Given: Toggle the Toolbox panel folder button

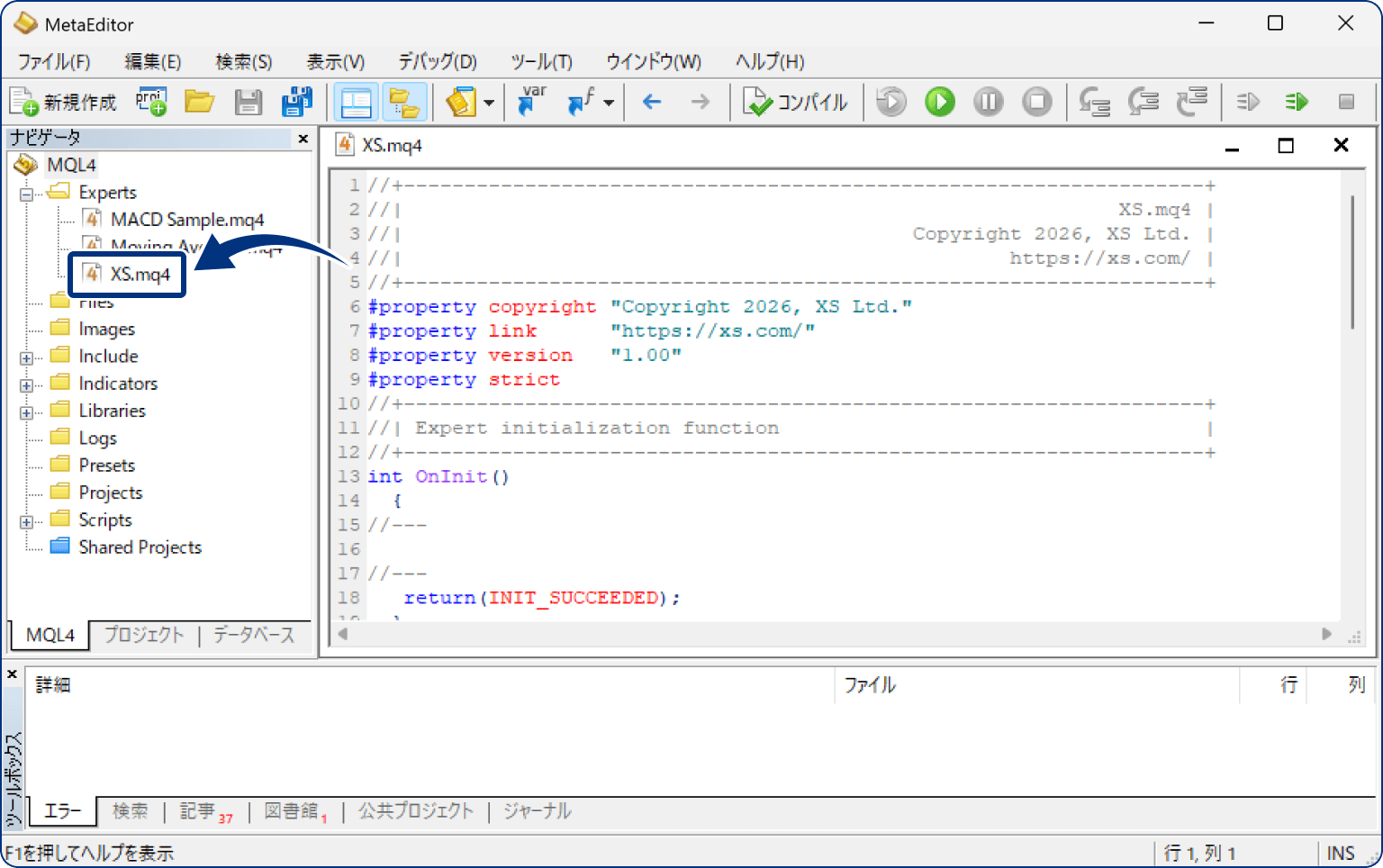Looking at the screenshot, I should click(404, 102).
